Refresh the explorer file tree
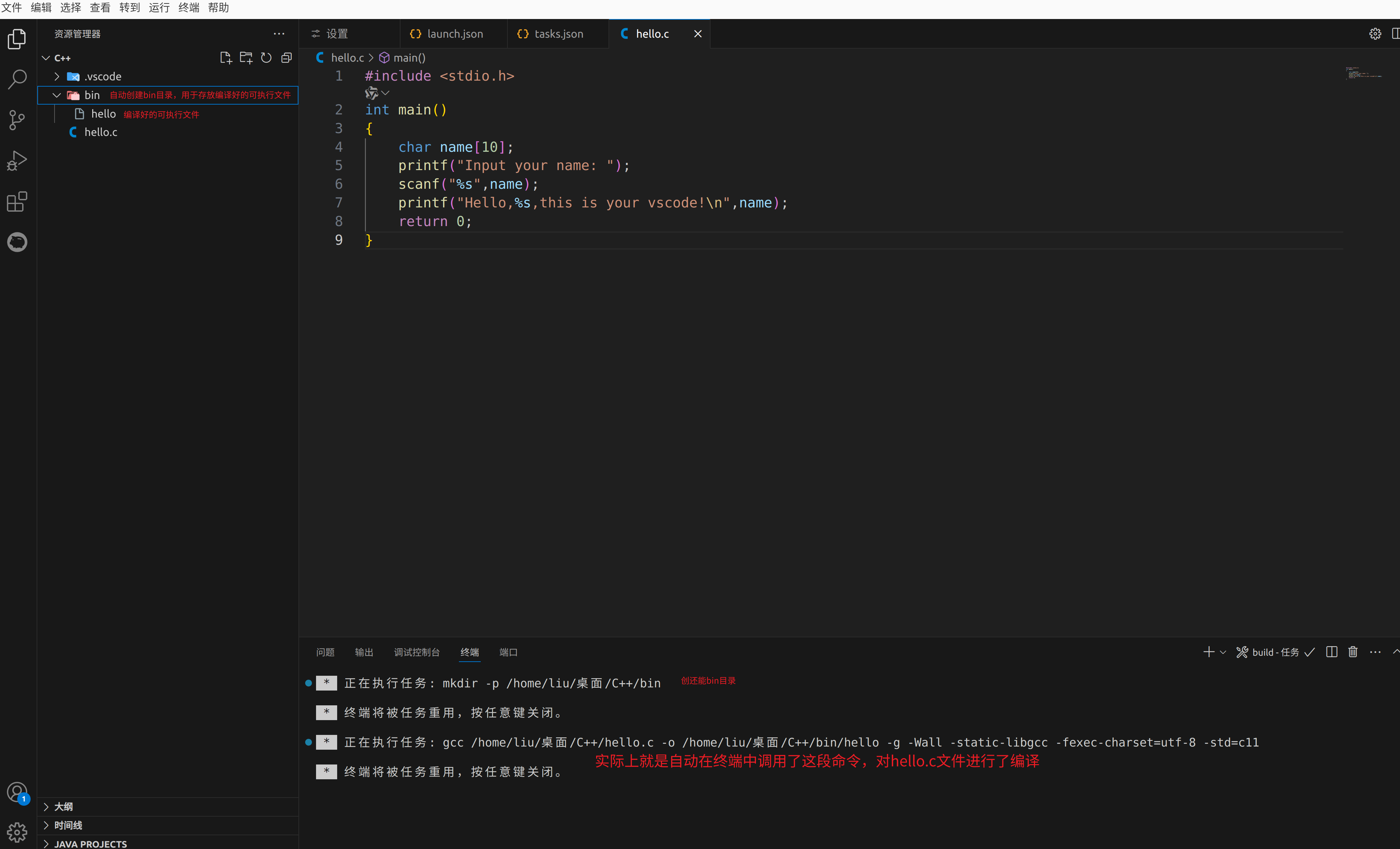 [266, 58]
